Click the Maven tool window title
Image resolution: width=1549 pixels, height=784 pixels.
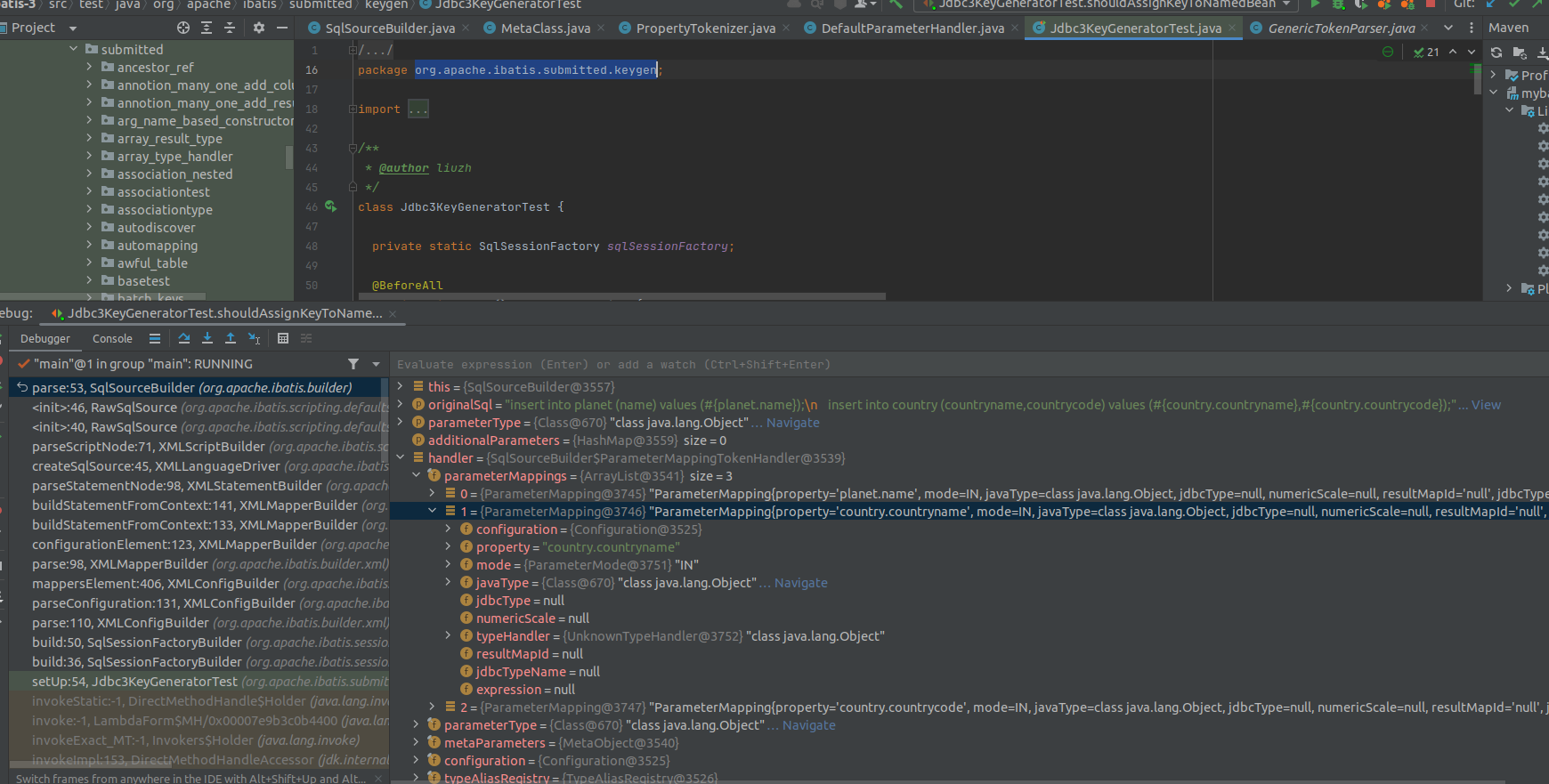pos(1508,28)
